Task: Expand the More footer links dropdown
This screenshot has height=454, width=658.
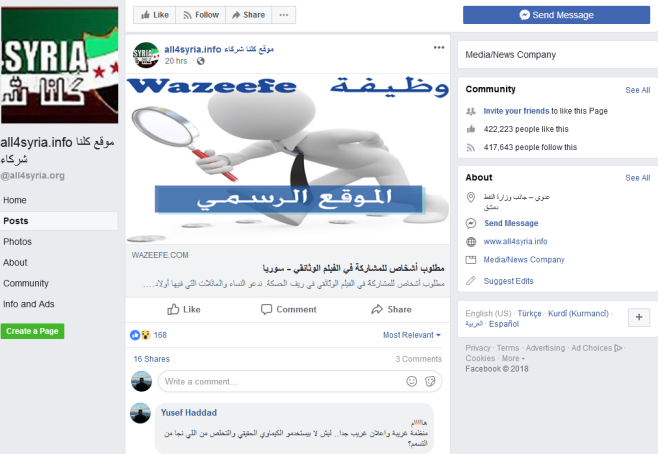Action: 513,358
